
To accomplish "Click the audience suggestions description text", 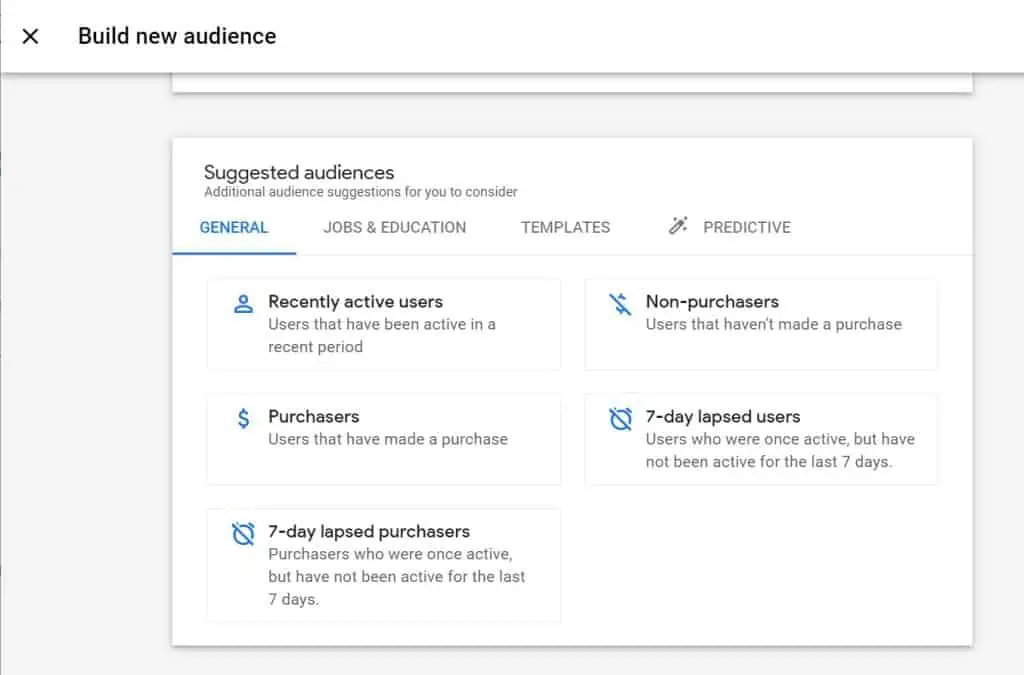I will [359, 192].
